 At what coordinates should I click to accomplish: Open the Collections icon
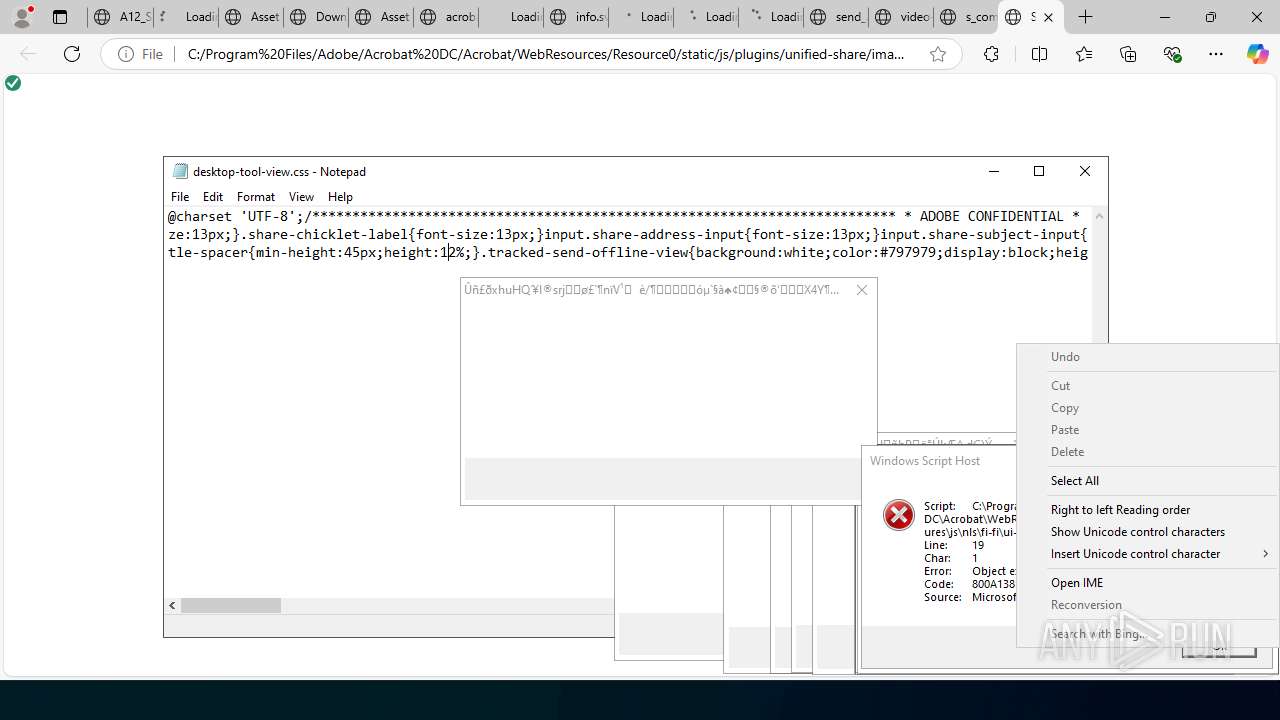coord(1128,54)
